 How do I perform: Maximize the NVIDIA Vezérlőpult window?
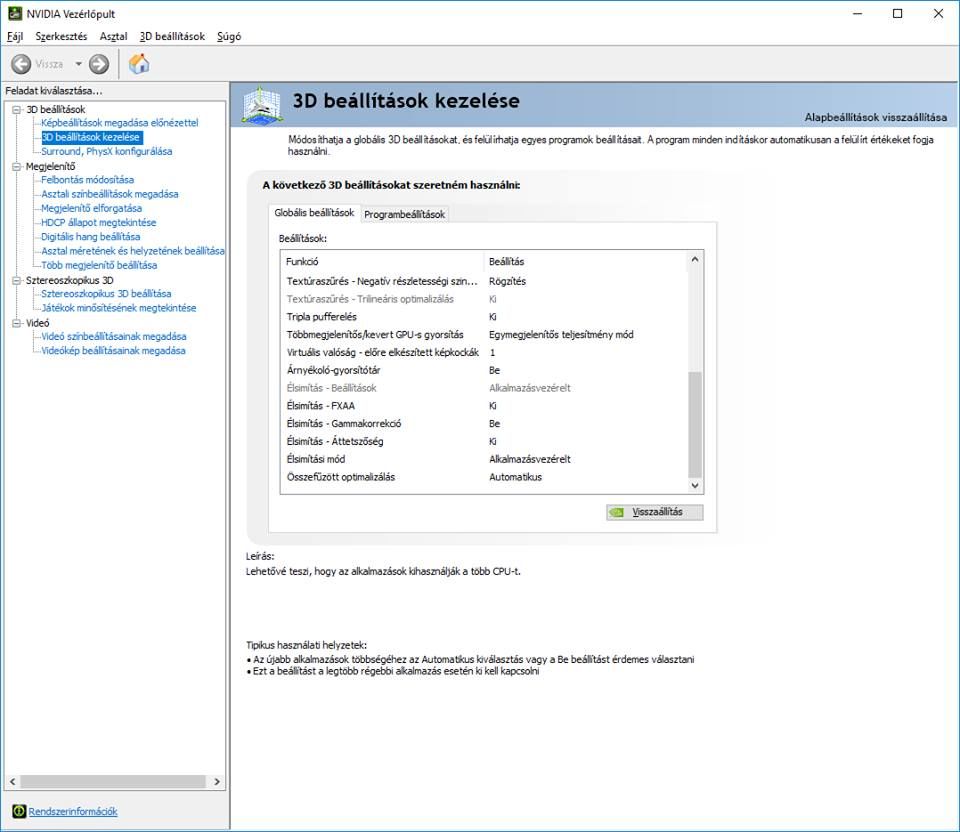[x=898, y=13]
